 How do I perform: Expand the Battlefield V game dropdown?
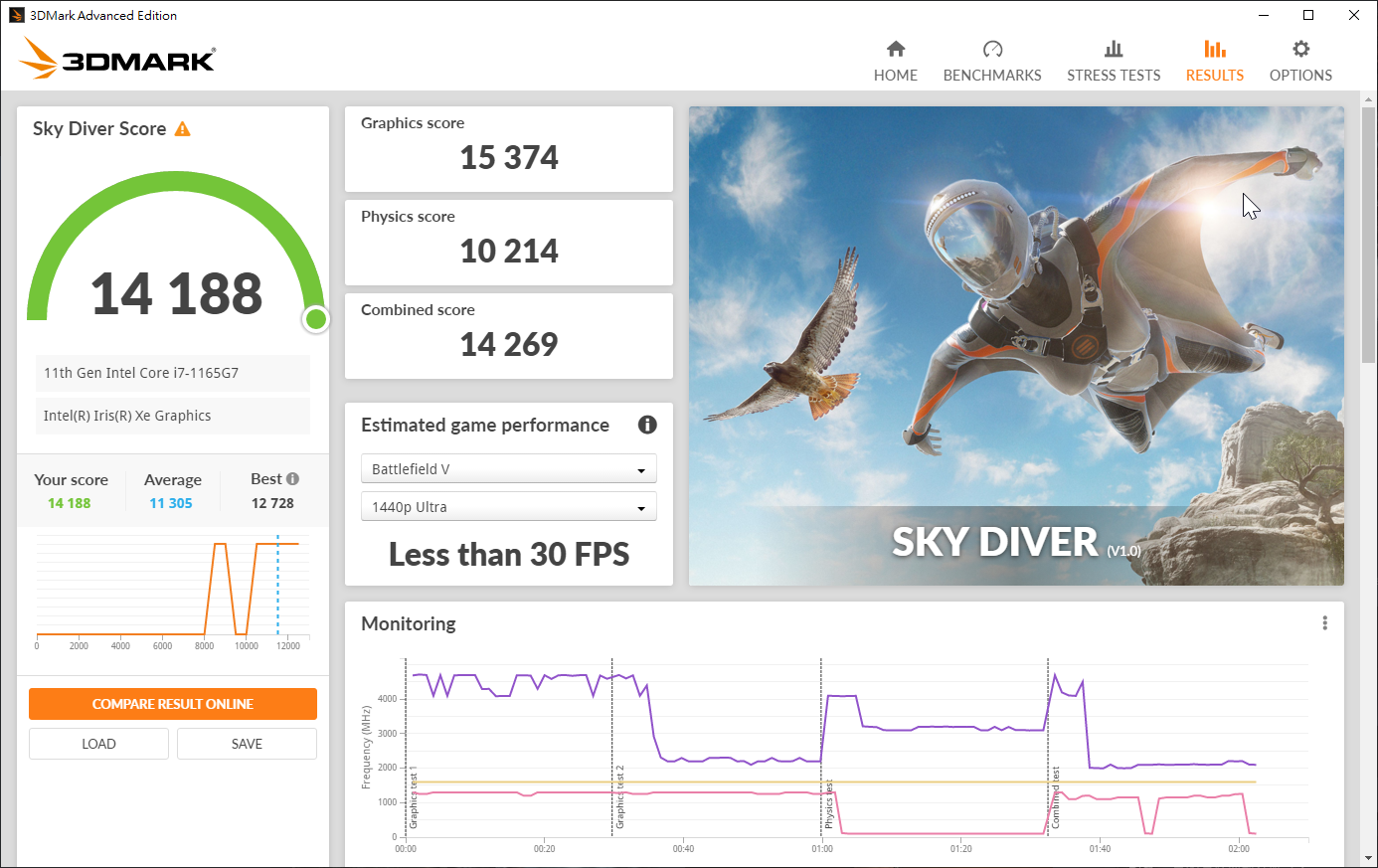(508, 469)
